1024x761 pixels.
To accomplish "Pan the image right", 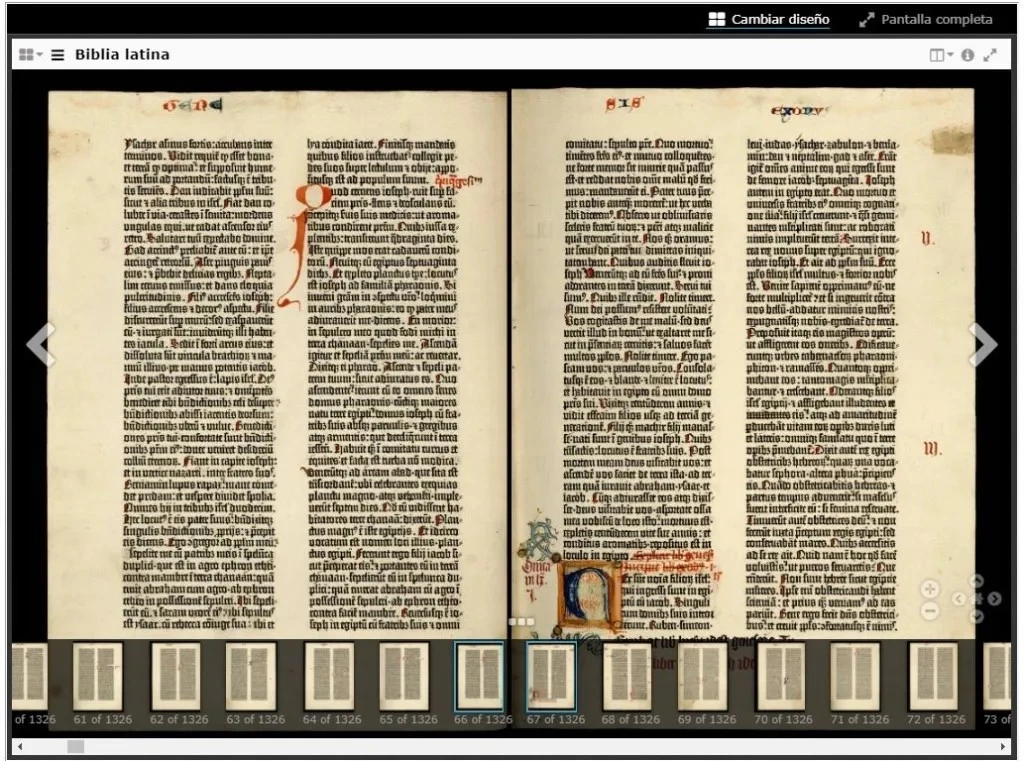I will pos(995,598).
